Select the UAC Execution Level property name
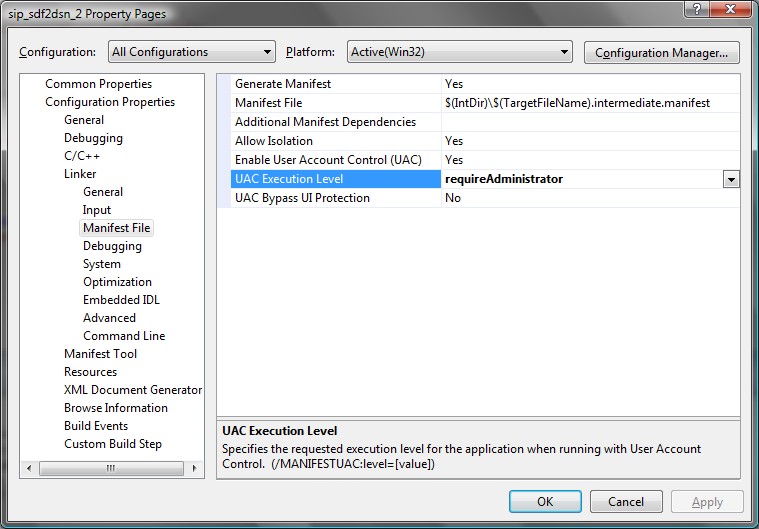Image resolution: width=759 pixels, height=529 pixels. (336, 179)
